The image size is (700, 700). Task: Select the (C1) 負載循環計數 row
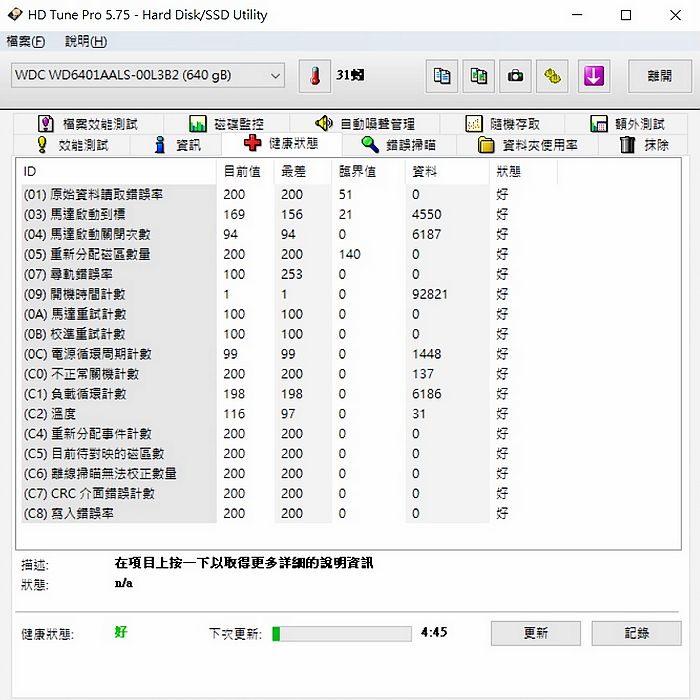[x=289, y=394]
